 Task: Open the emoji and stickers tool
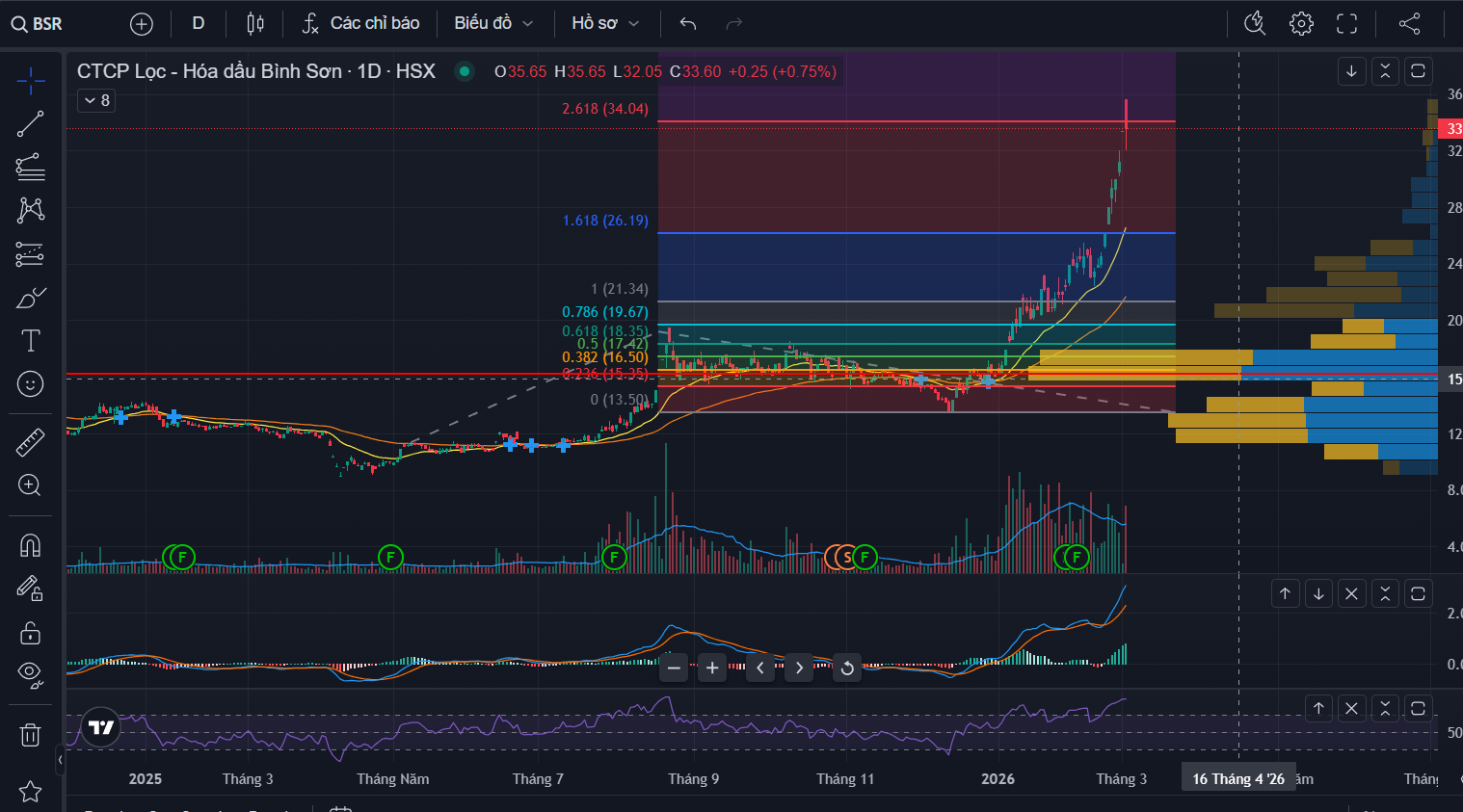click(x=31, y=384)
